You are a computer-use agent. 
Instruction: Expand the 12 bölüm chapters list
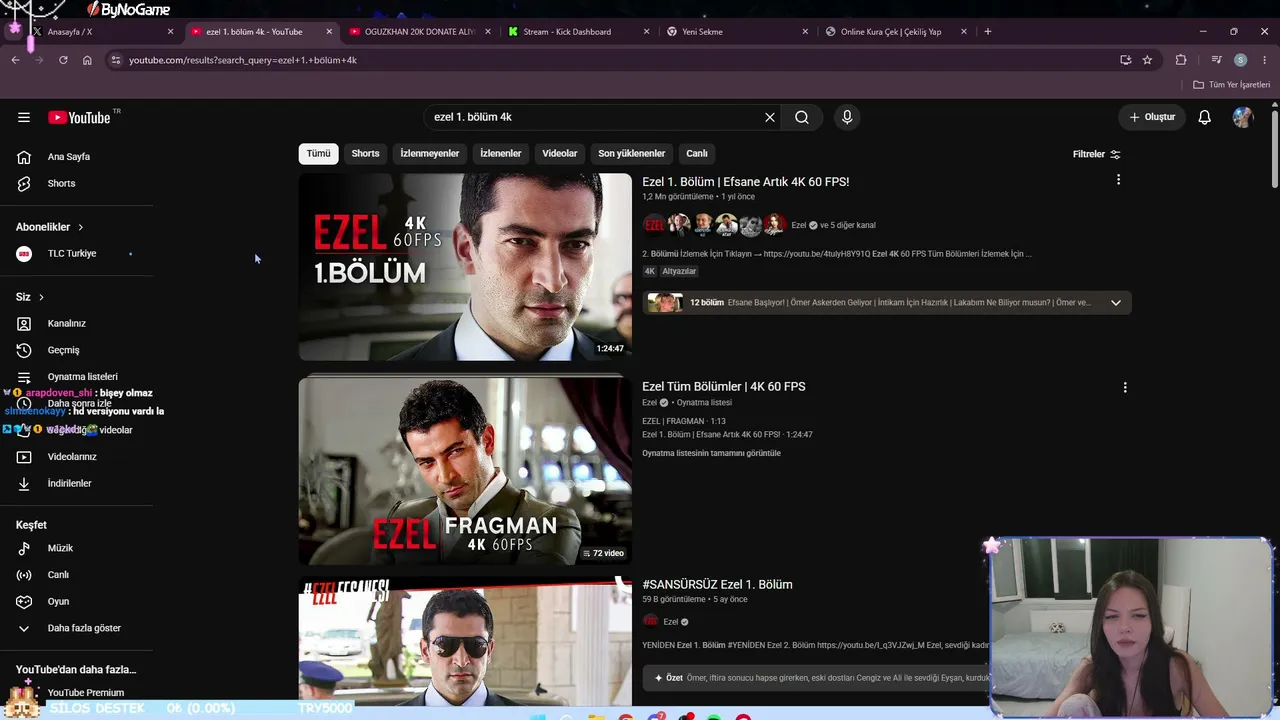point(1116,303)
